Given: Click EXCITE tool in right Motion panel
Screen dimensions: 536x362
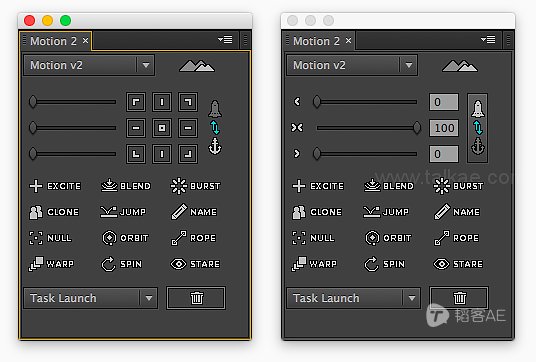Looking at the screenshot, I should tap(318, 186).
